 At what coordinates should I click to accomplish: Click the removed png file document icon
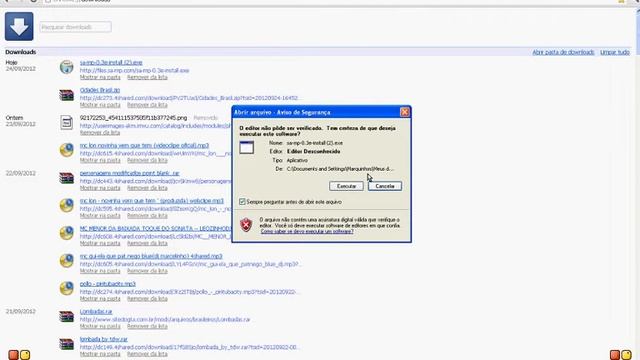coord(67,122)
